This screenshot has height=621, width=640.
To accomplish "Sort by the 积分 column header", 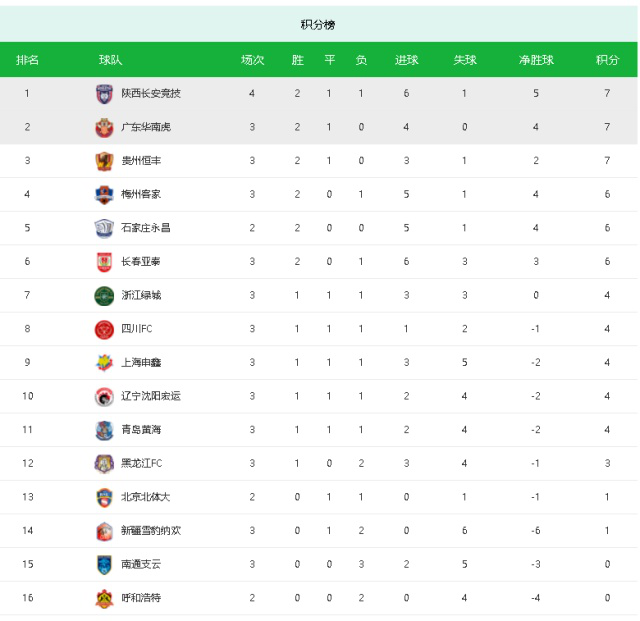I will click(x=607, y=60).
